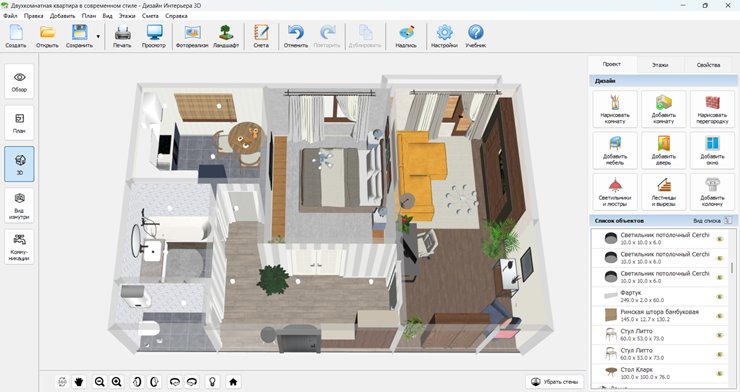Open the Добавить menu
The width and height of the screenshot is (740, 392).
62,16
